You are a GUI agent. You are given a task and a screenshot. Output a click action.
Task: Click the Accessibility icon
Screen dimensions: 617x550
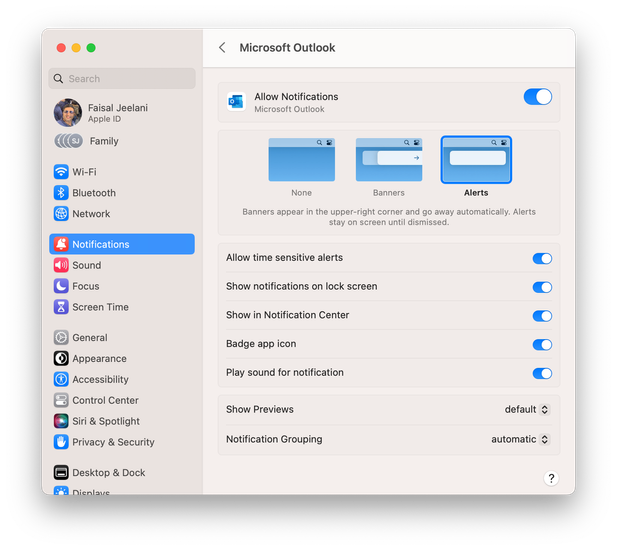point(61,379)
